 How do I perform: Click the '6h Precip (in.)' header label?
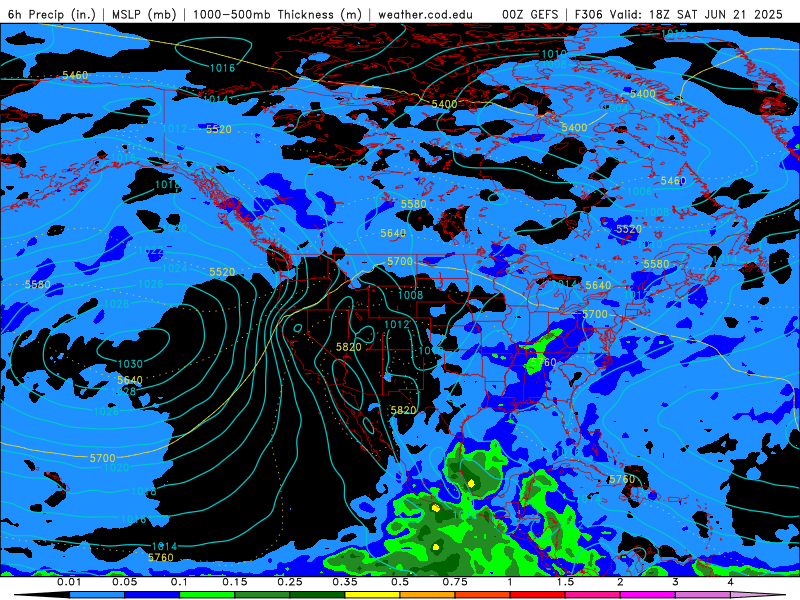coord(52,14)
